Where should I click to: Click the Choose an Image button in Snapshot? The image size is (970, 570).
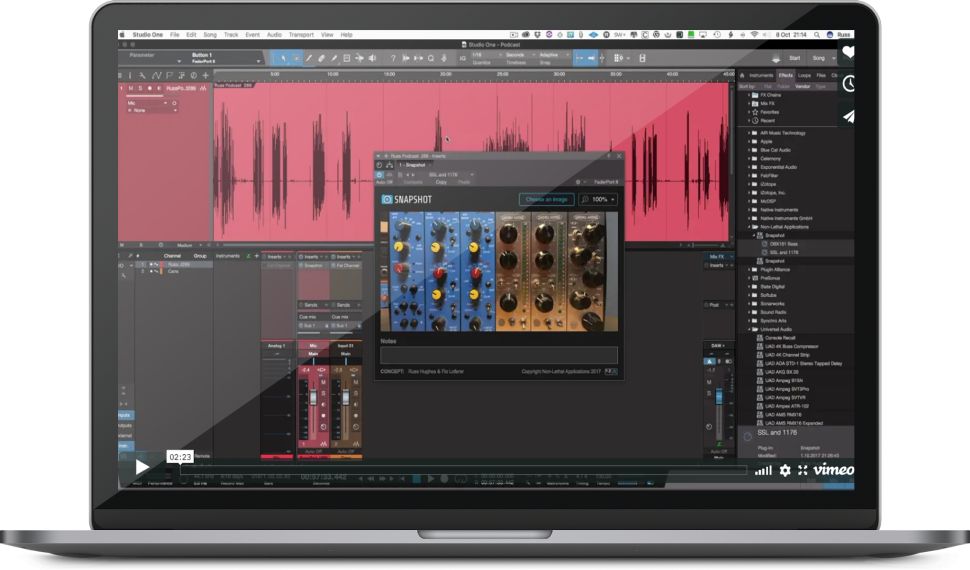tap(546, 199)
